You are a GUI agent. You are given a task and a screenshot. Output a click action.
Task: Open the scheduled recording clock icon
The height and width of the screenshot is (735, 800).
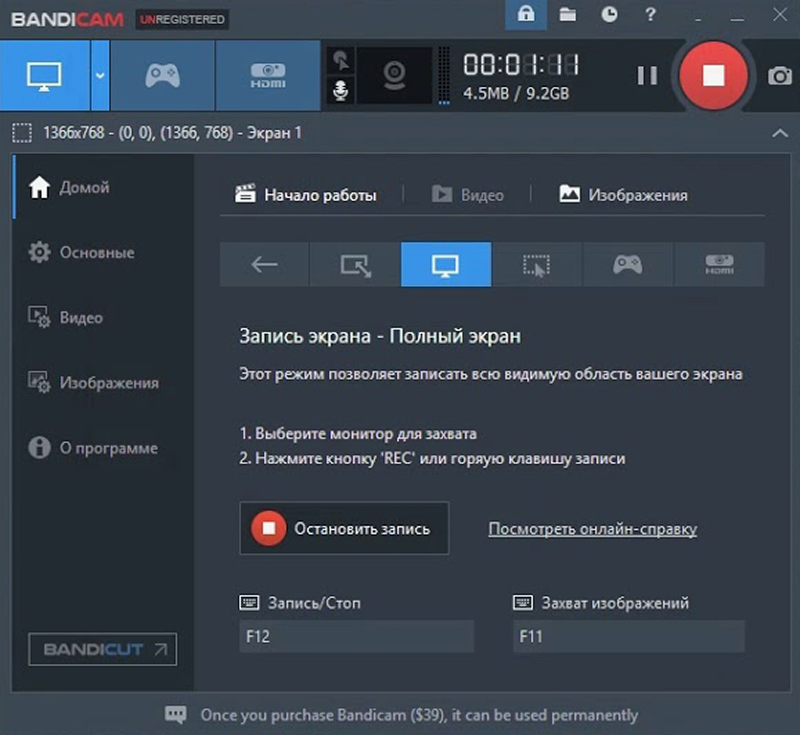coord(609,15)
